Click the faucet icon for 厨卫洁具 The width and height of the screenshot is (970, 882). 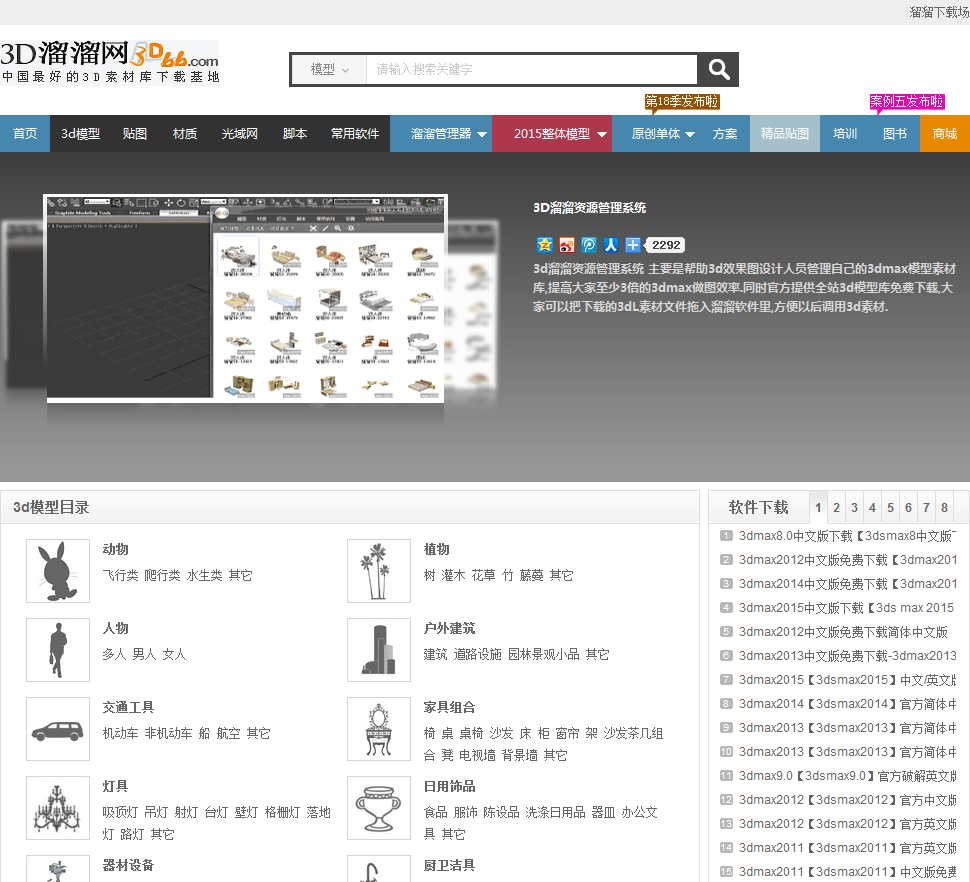point(379,869)
